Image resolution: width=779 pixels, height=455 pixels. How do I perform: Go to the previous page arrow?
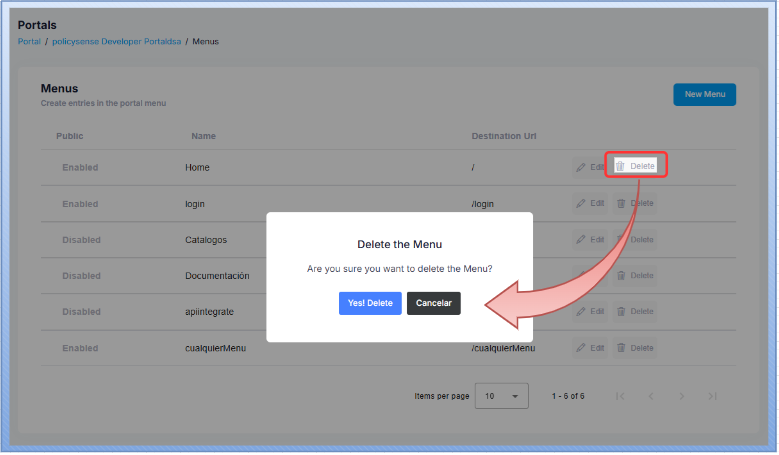pyautogui.click(x=650, y=396)
